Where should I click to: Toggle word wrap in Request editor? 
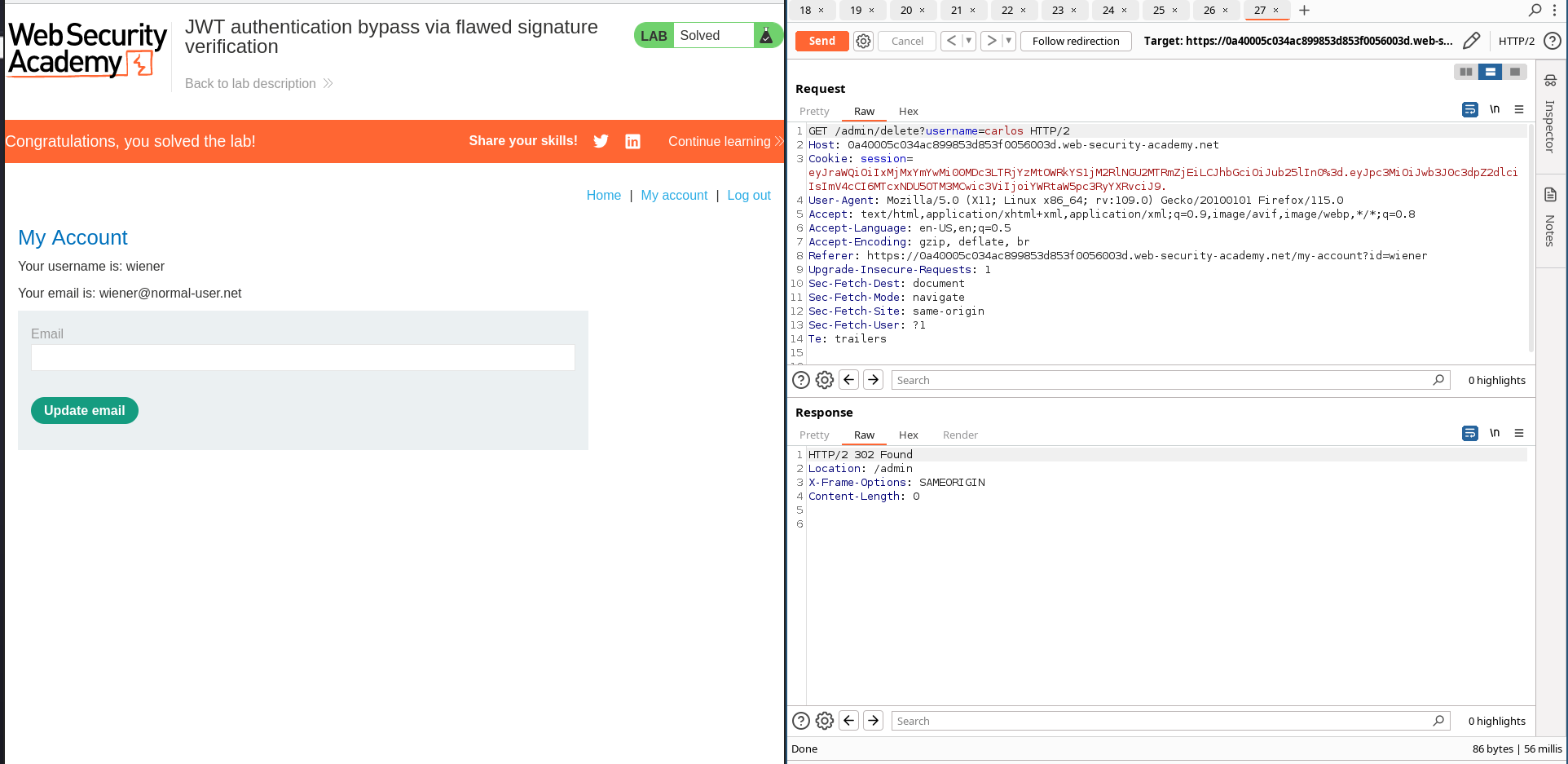[1470, 109]
